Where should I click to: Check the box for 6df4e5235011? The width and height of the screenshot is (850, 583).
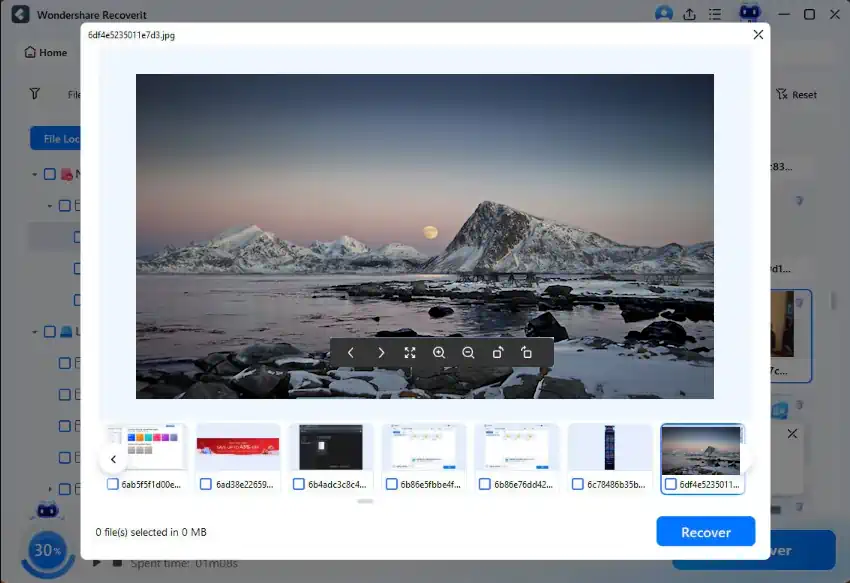click(x=671, y=484)
